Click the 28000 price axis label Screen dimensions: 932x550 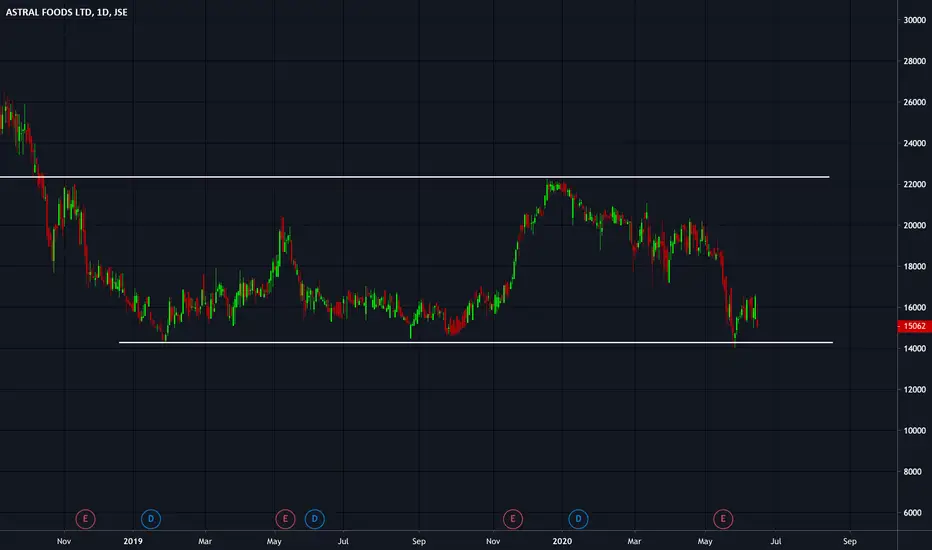pos(914,61)
